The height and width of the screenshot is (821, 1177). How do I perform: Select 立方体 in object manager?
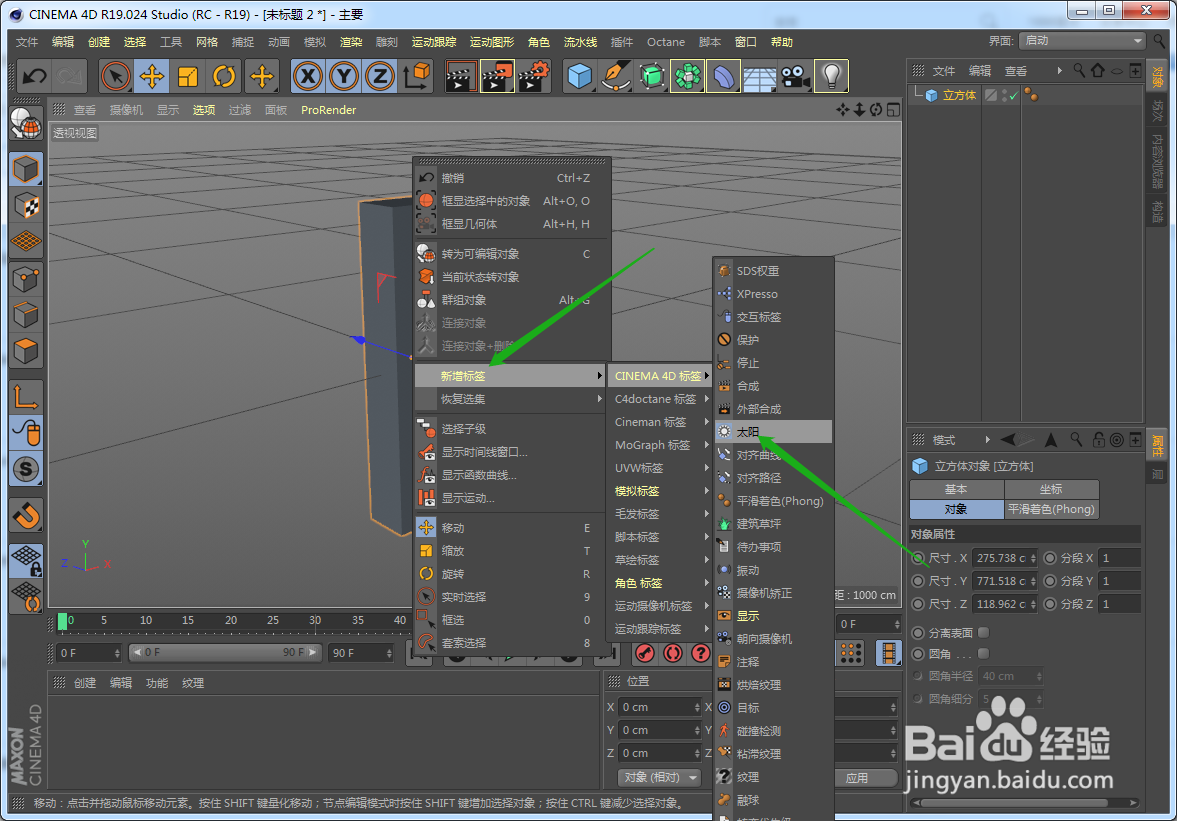tap(959, 95)
